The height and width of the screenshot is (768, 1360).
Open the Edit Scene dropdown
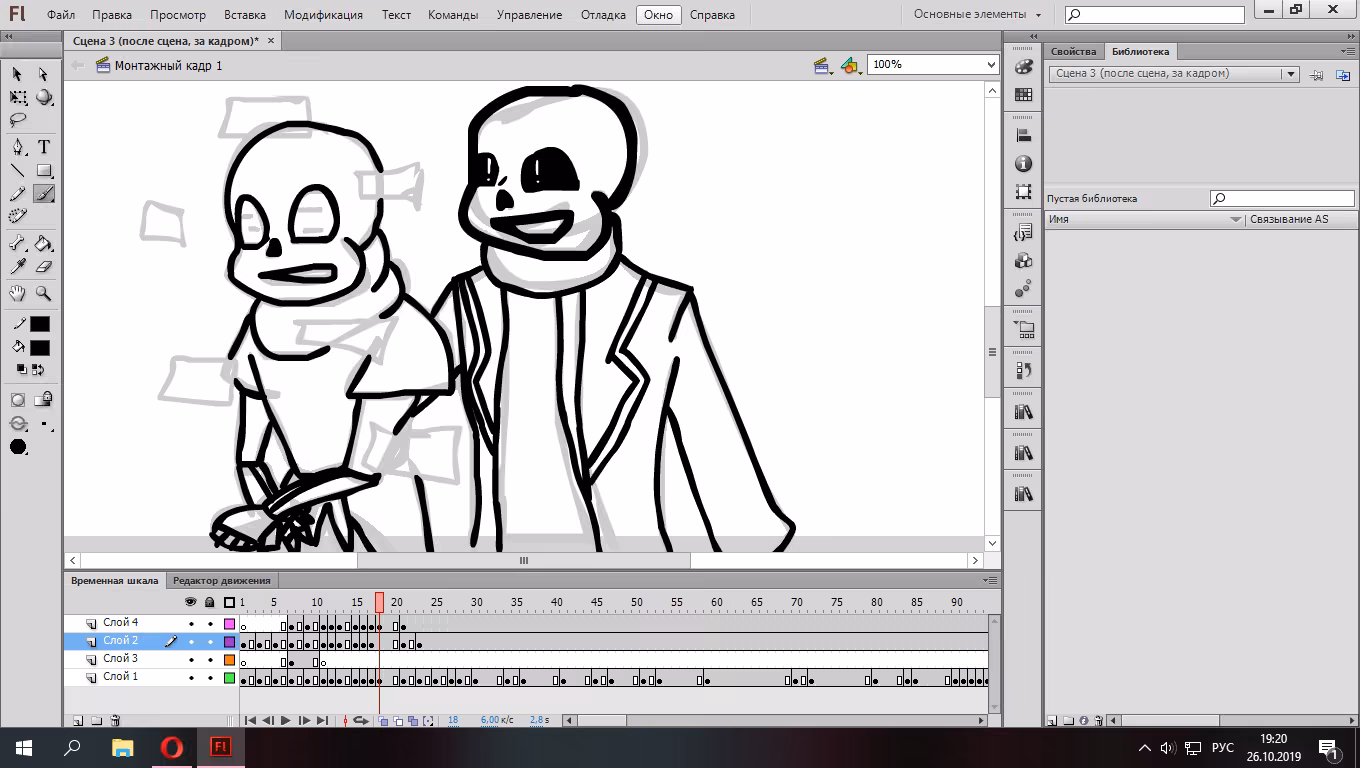[x=824, y=66]
